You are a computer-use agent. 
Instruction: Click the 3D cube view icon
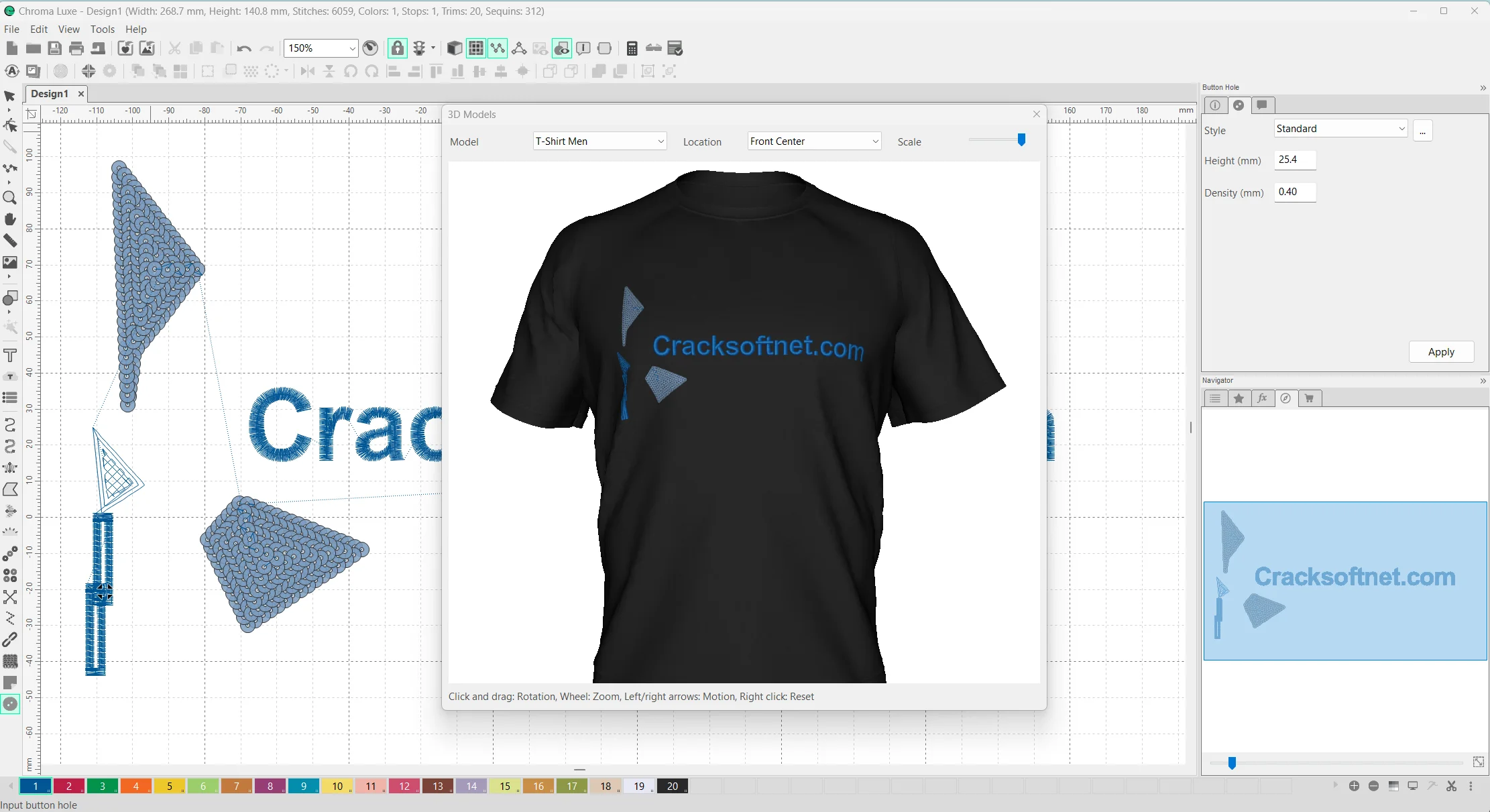(454, 48)
